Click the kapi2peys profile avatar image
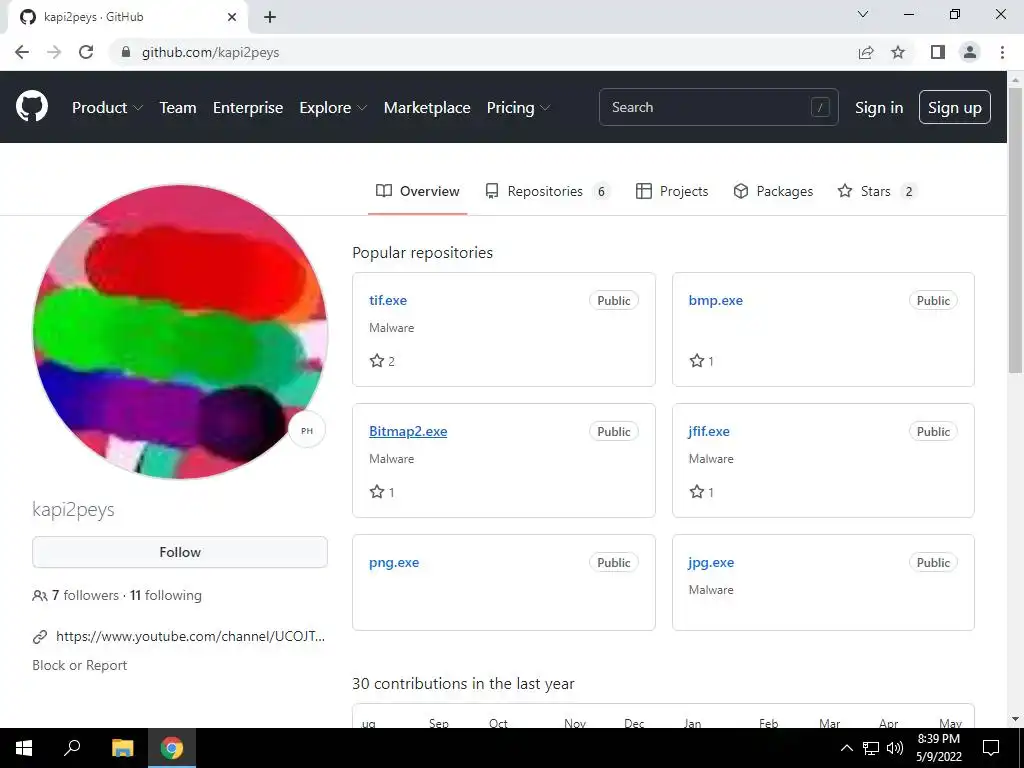The image size is (1024, 768). point(180,332)
